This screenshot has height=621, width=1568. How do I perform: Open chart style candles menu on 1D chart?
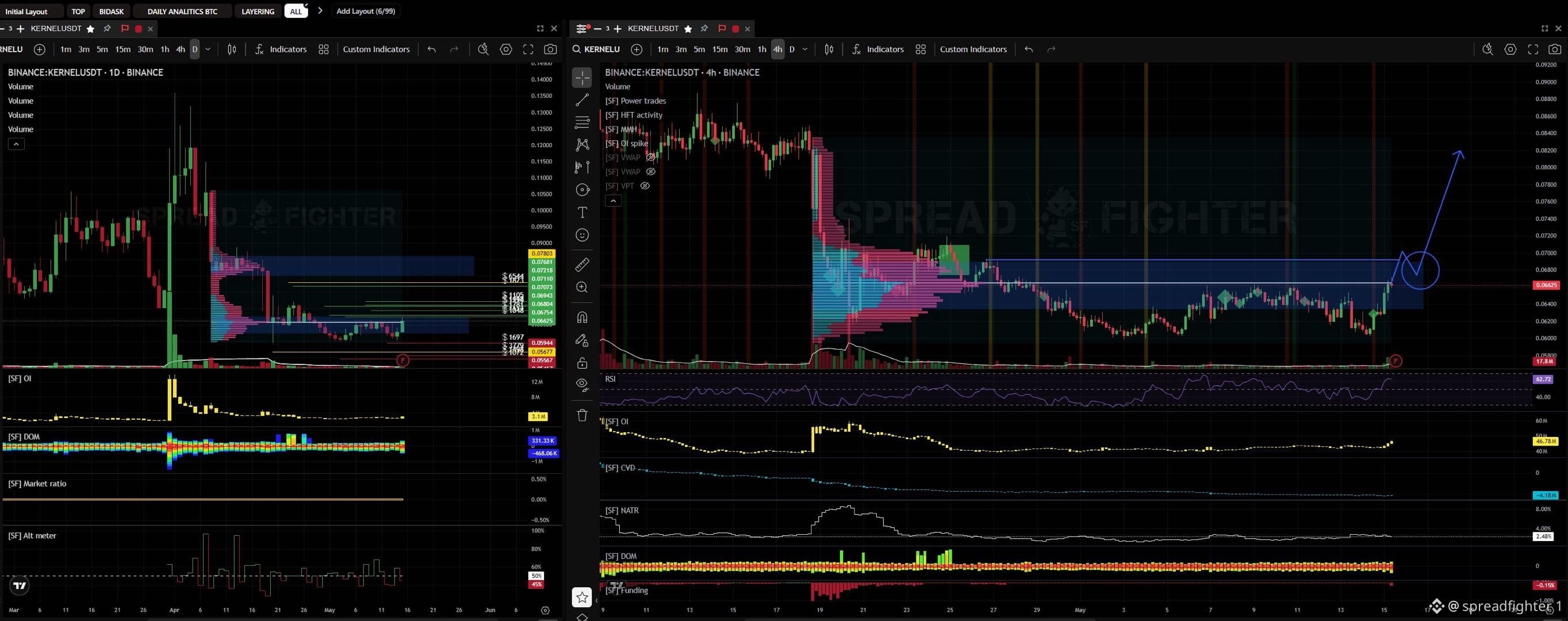(232, 49)
